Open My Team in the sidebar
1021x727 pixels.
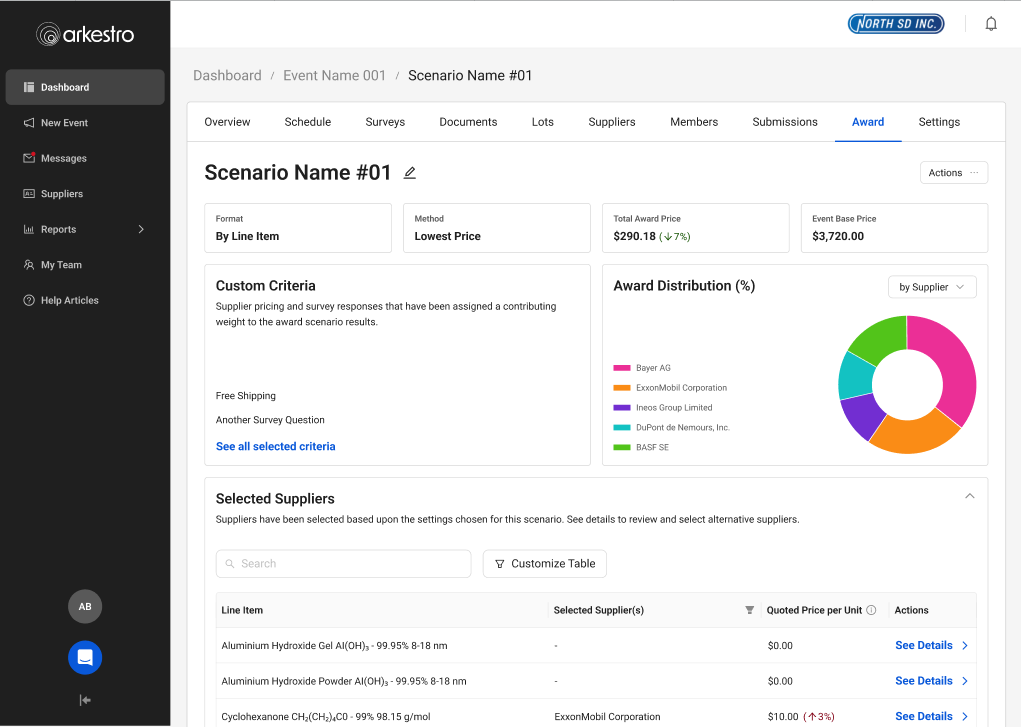click(61, 264)
